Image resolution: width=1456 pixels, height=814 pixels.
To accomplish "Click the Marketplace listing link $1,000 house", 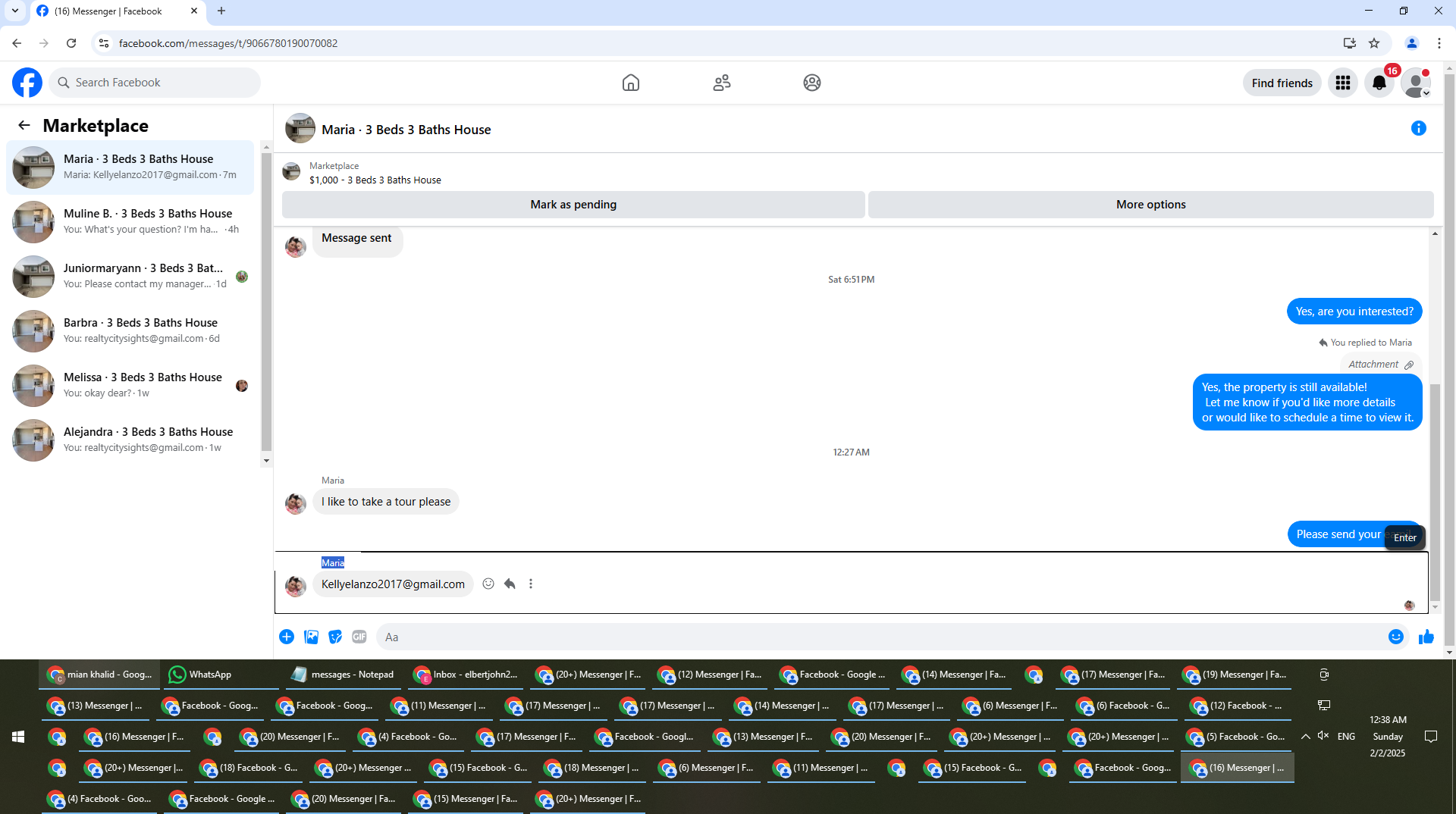I will point(375,180).
